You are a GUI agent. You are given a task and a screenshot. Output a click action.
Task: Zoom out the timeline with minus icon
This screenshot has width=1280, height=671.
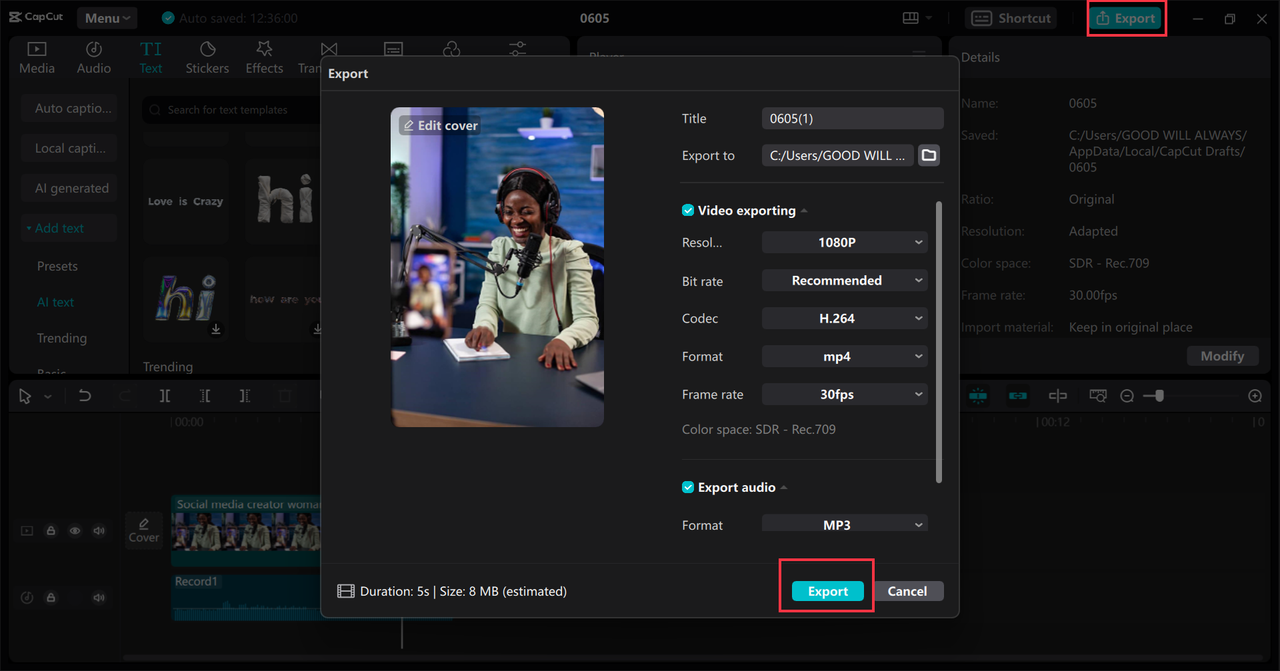pyautogui.click(x=1127, y=396)
